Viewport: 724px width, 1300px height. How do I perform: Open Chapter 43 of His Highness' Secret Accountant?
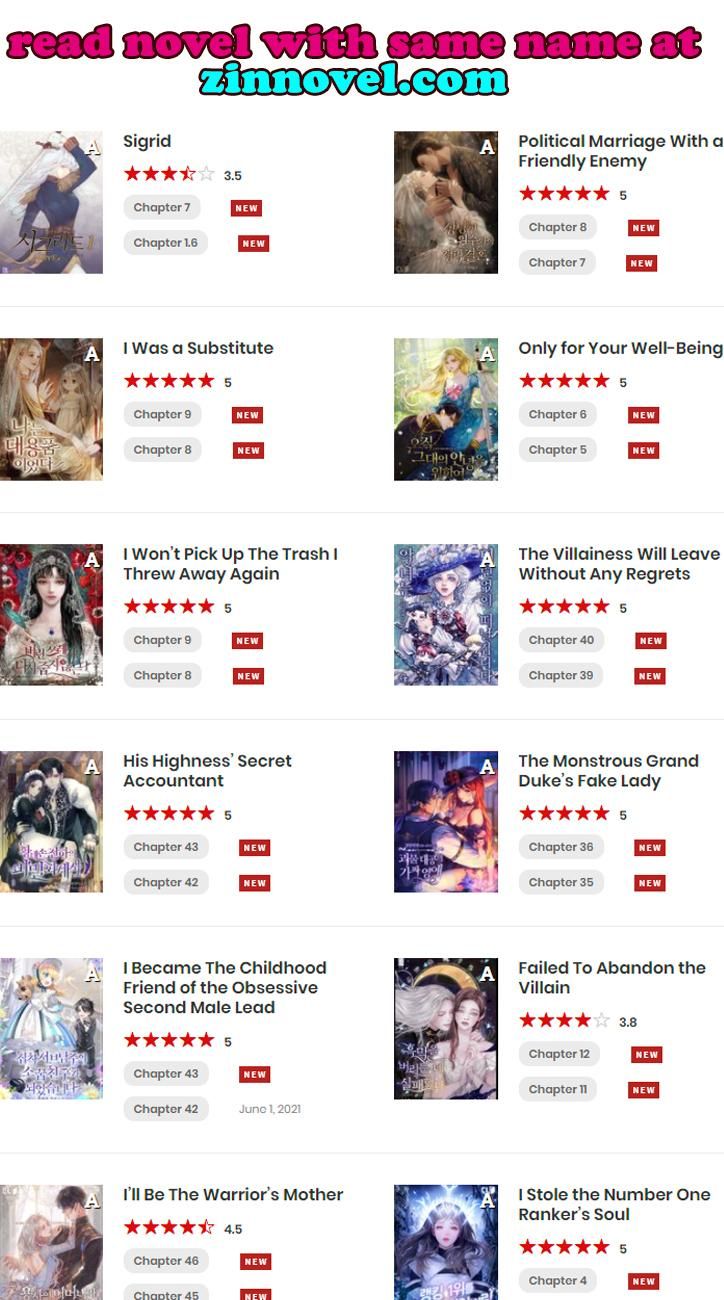tap(166, 847)
